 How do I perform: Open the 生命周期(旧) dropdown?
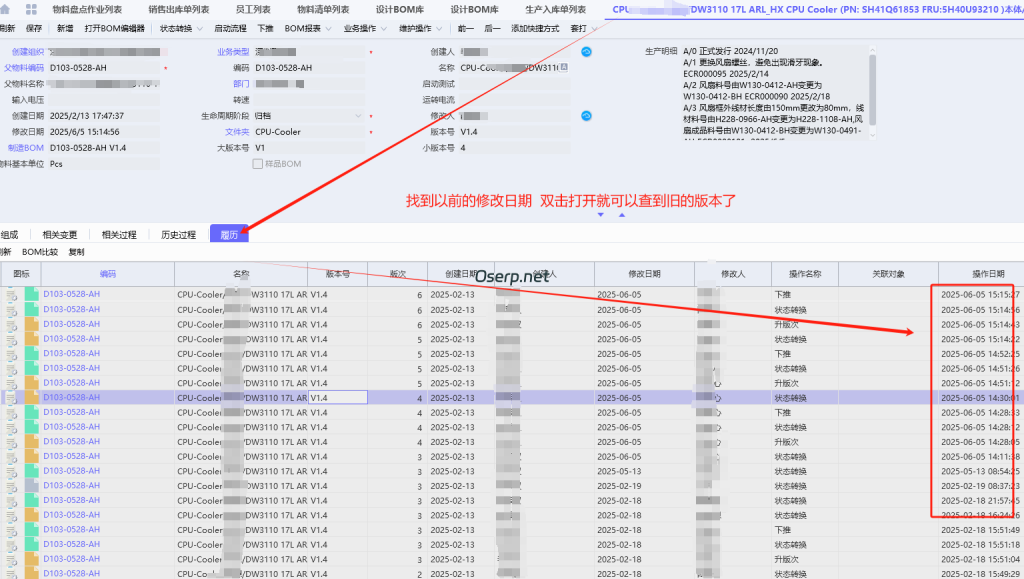pyautogui.click(x=358, y=117)
